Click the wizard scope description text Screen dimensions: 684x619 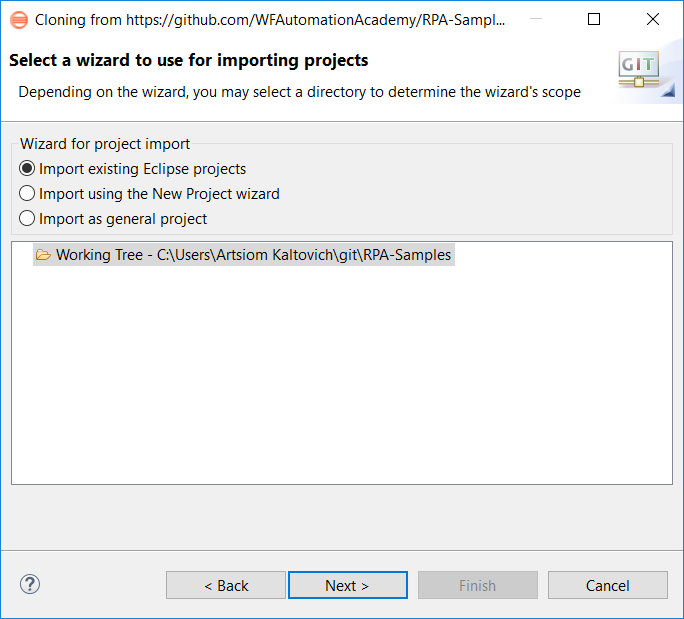coord(300,92)
